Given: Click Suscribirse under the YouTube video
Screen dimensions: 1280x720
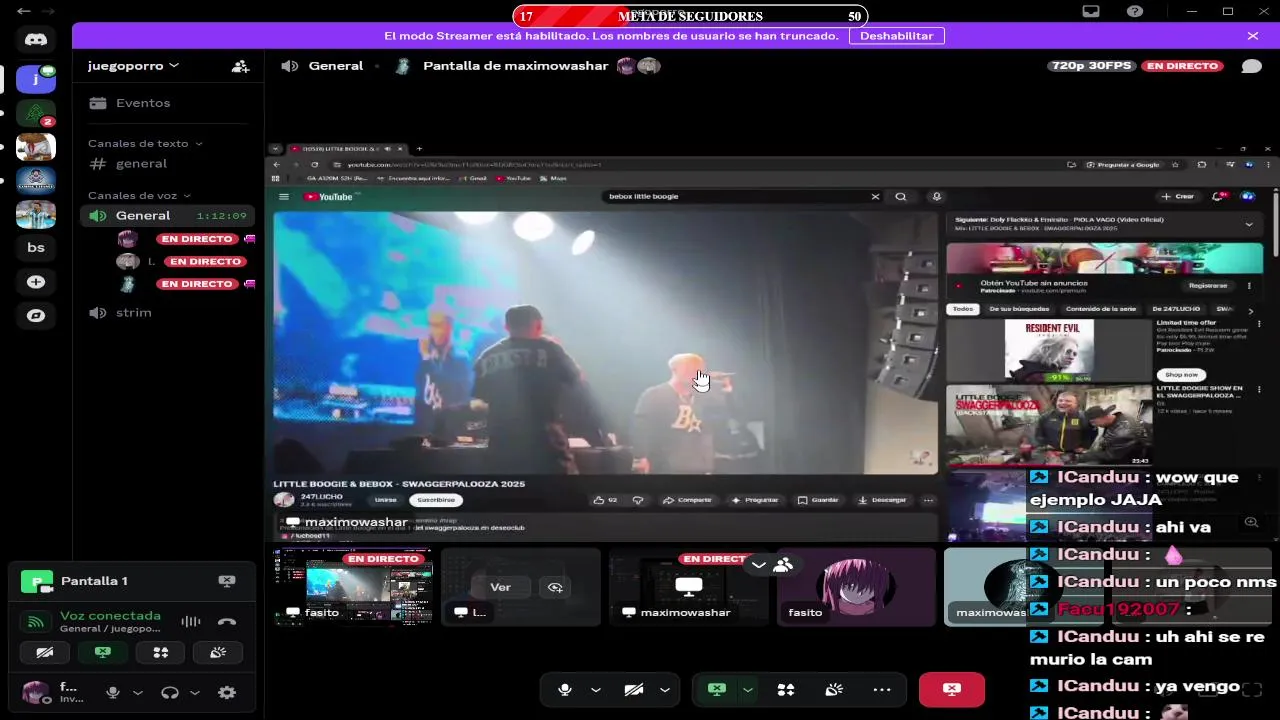Looking at the screenshot, I should click(x=435, y=500).
